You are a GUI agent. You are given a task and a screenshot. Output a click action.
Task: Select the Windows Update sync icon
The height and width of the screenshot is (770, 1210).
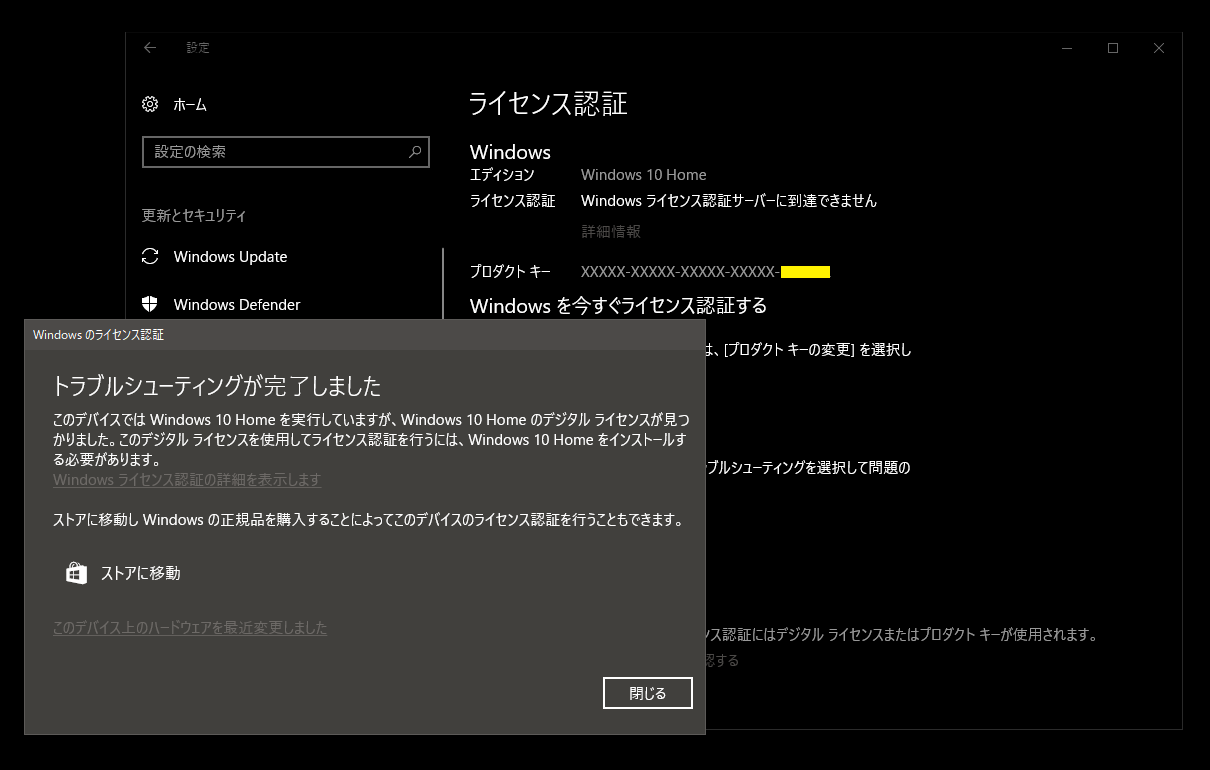[150, 257]
